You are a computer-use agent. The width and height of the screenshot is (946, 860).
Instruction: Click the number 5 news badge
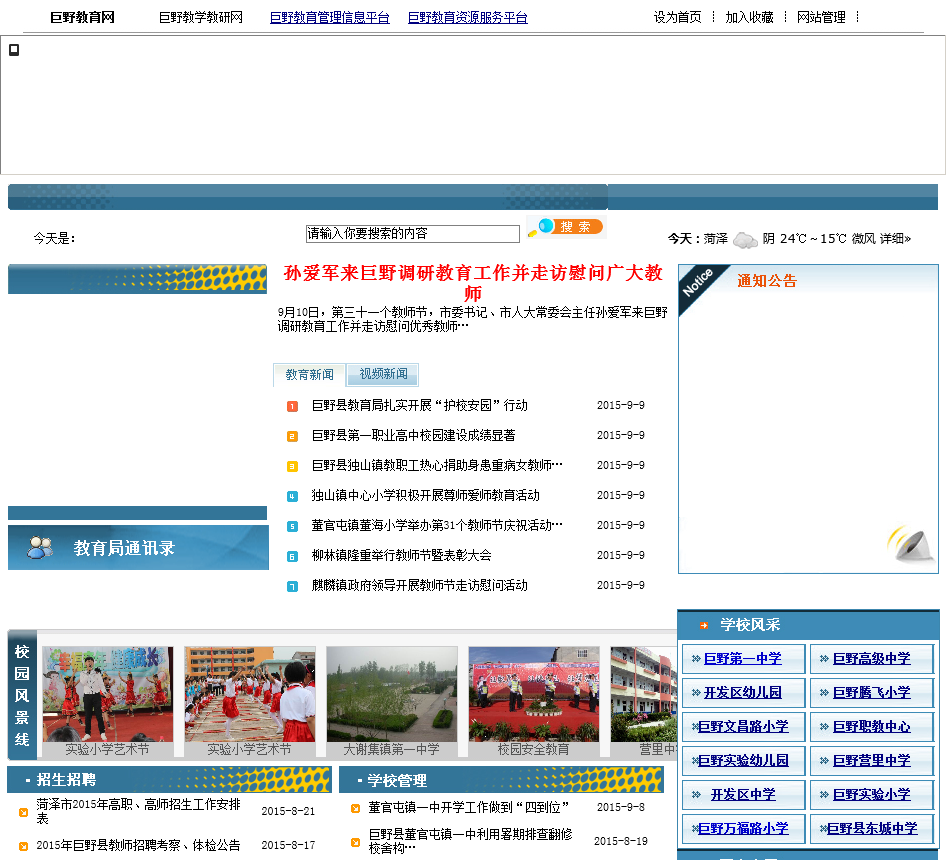pos(292,526)
